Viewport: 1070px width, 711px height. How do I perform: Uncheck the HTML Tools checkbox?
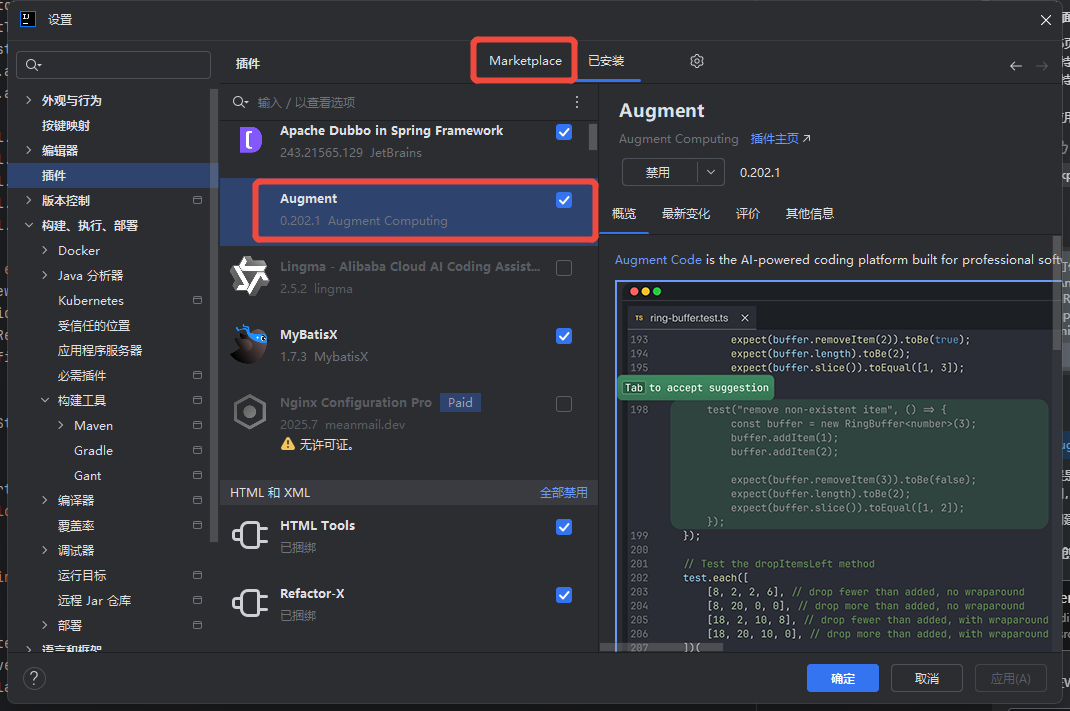pos(564,527)
